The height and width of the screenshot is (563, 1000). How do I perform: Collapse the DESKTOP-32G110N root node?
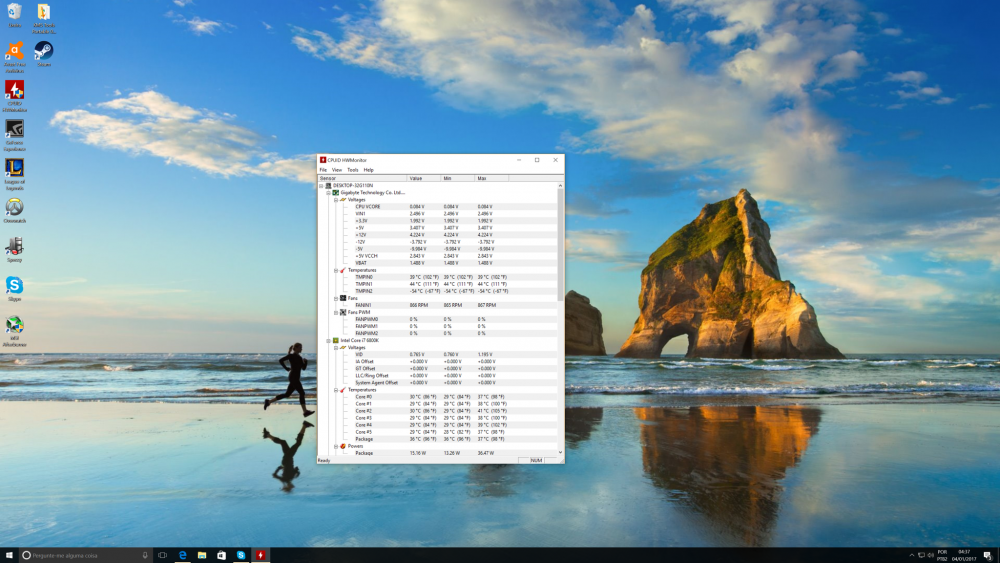point(322,185)
